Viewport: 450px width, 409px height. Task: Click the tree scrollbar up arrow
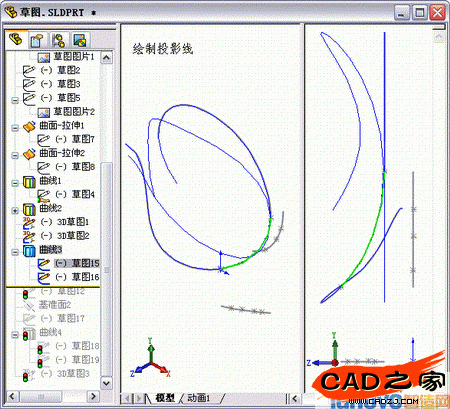pos(106,57)
